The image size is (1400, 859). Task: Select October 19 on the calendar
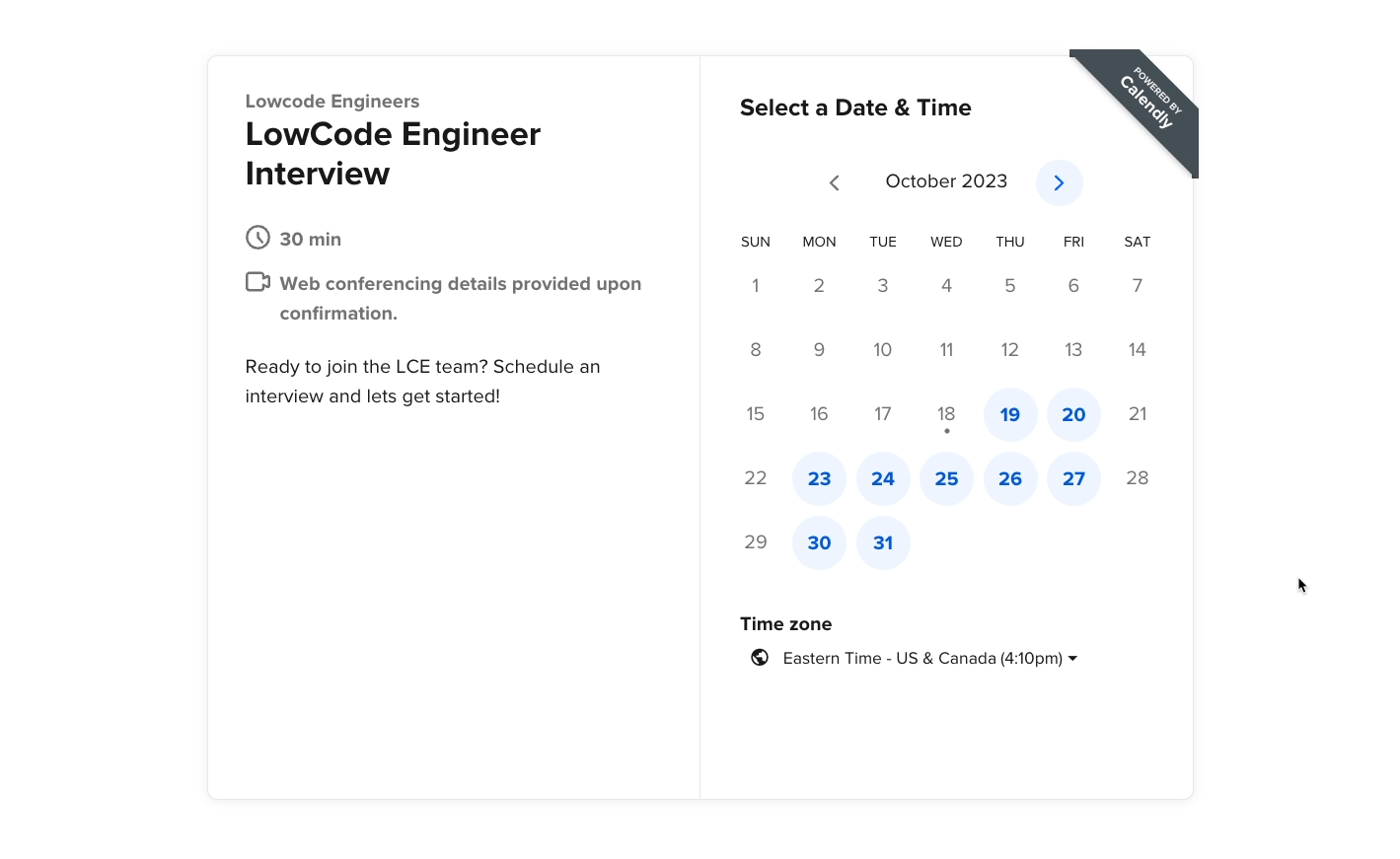(x=1010, y=414)
